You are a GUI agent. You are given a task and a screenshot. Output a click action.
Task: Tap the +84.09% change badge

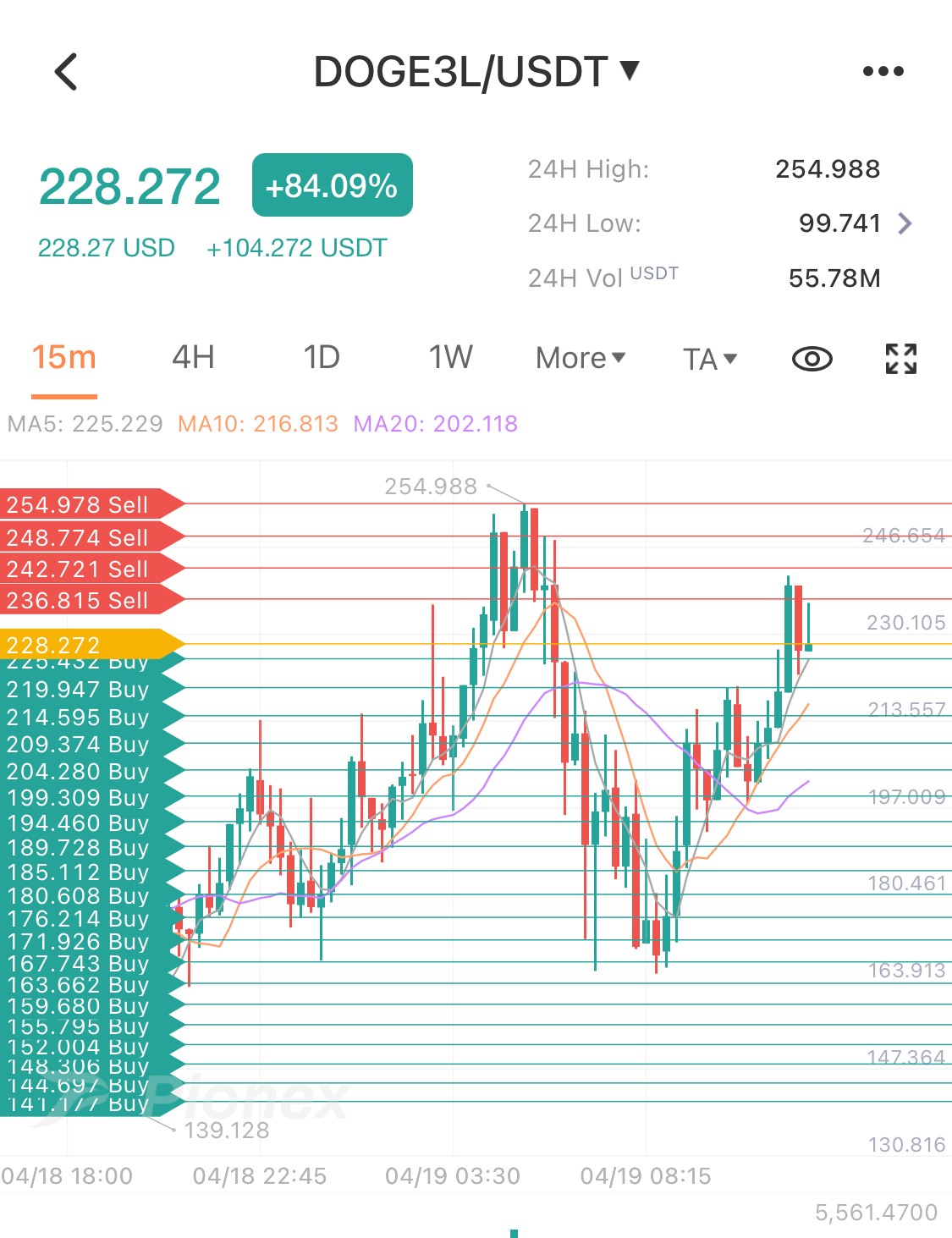tap(333, 185)
